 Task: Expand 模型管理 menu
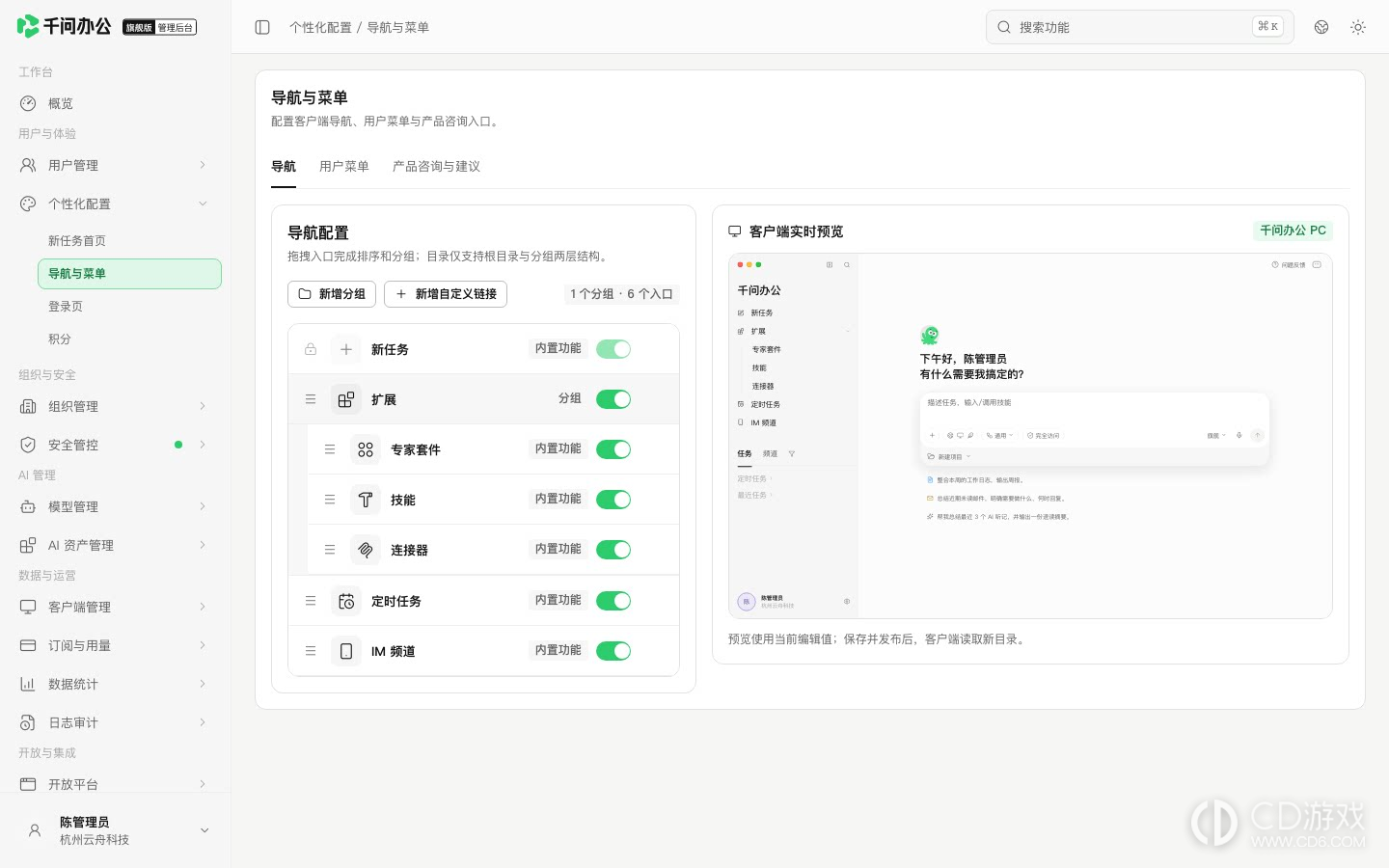(115, 506)
